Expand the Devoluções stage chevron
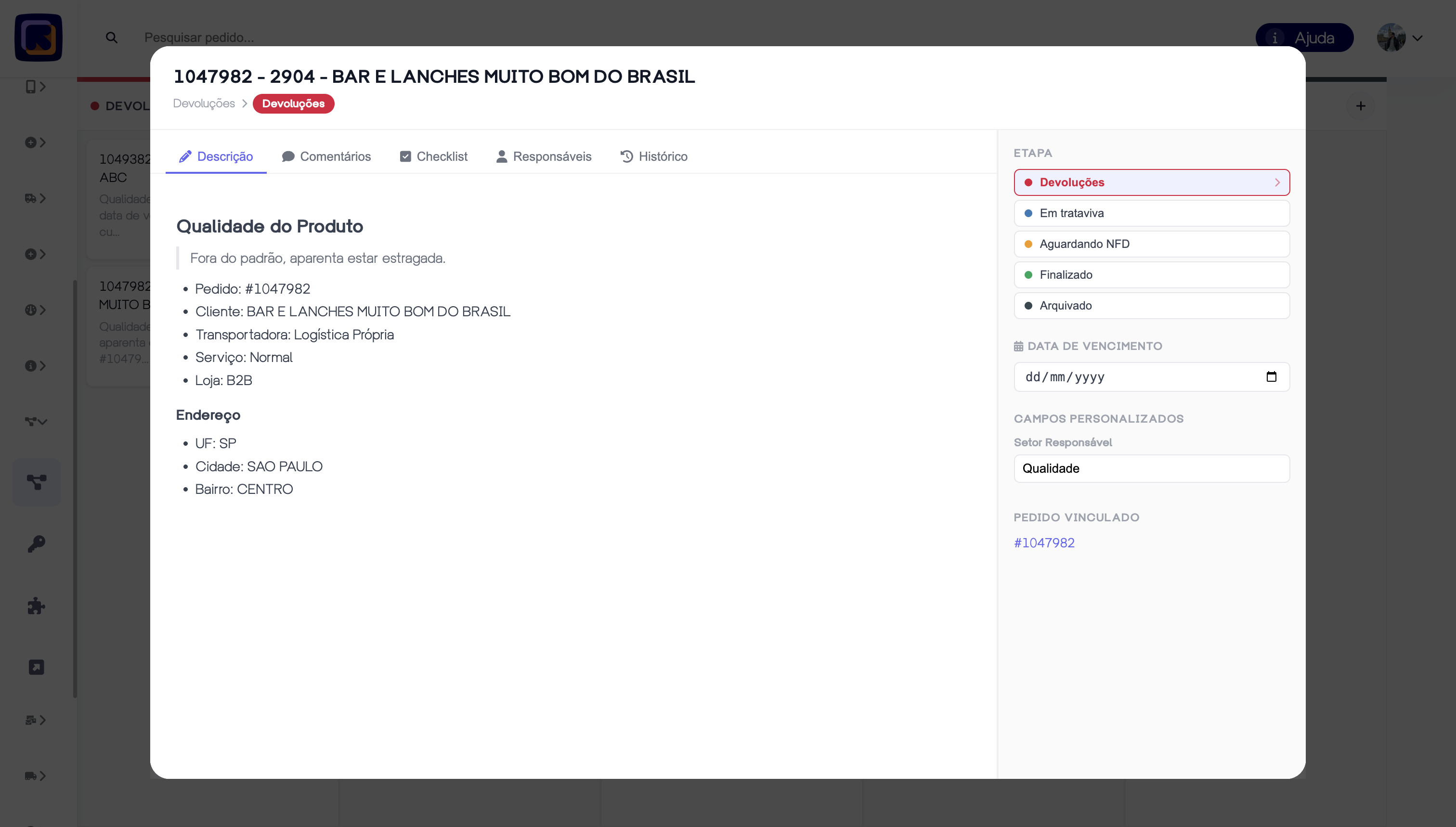The width and height of the screenshot is (1456, 827). click(x=1276, y=182)
